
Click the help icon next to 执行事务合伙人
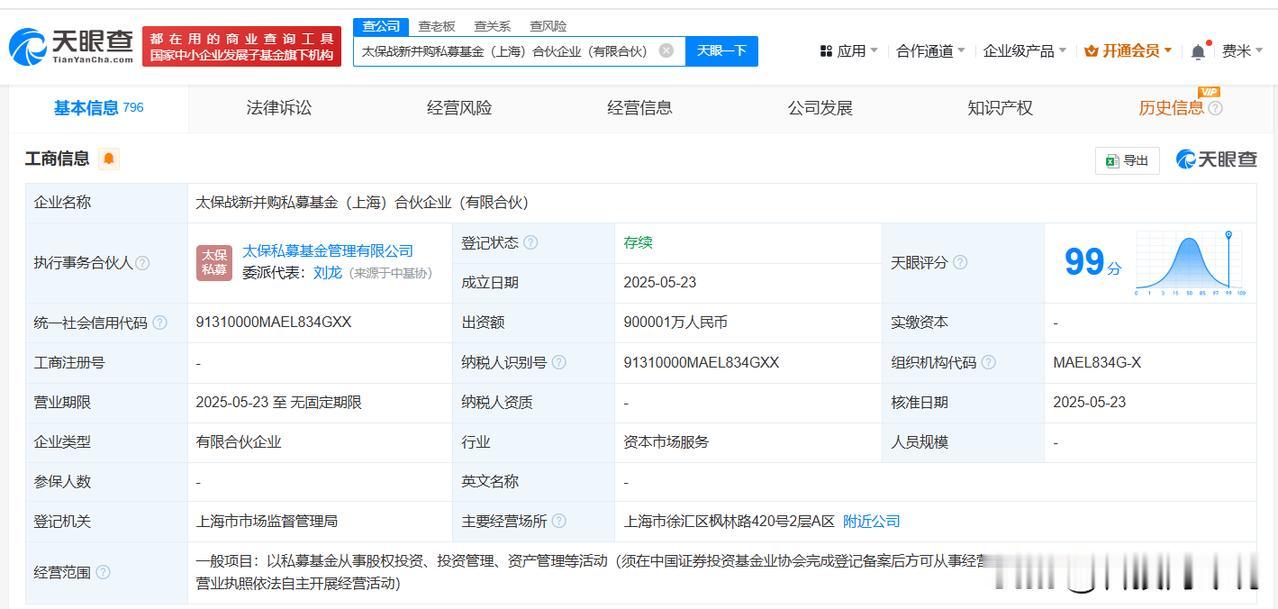point(142,263)
